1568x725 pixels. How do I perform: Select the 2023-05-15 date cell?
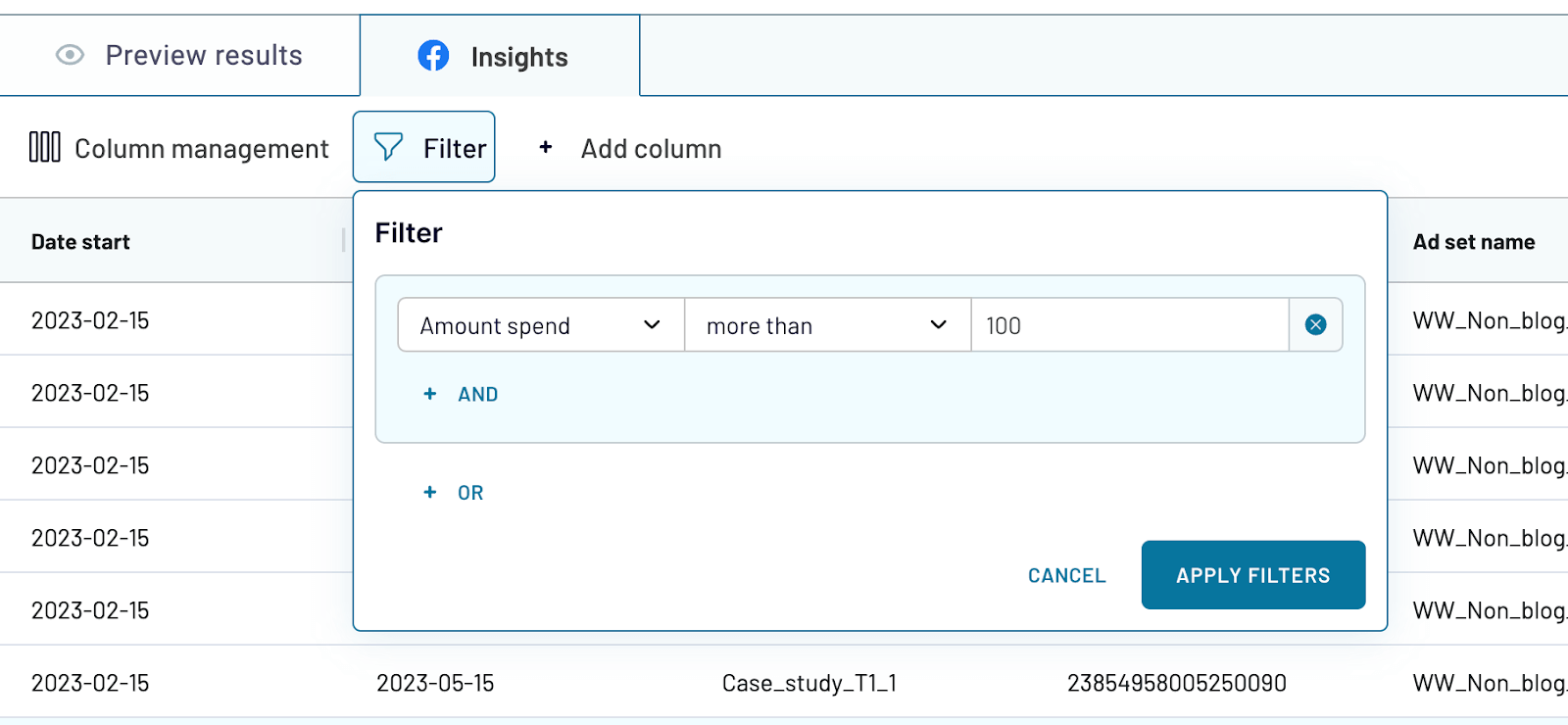click(x=435, y=683)
